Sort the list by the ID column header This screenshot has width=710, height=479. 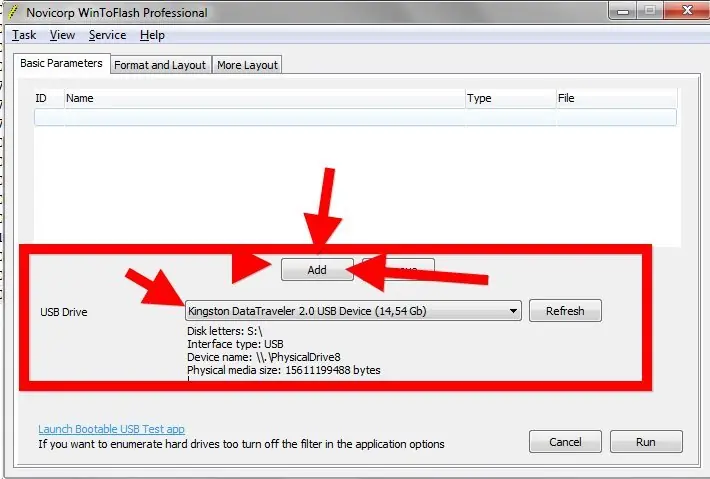[49, 98]
